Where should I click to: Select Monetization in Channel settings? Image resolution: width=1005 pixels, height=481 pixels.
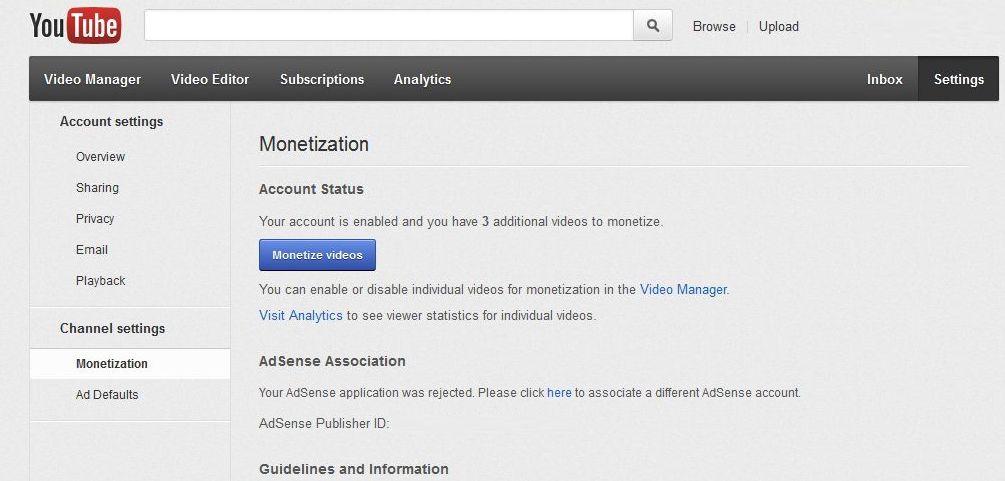click(x=130, y=364)
